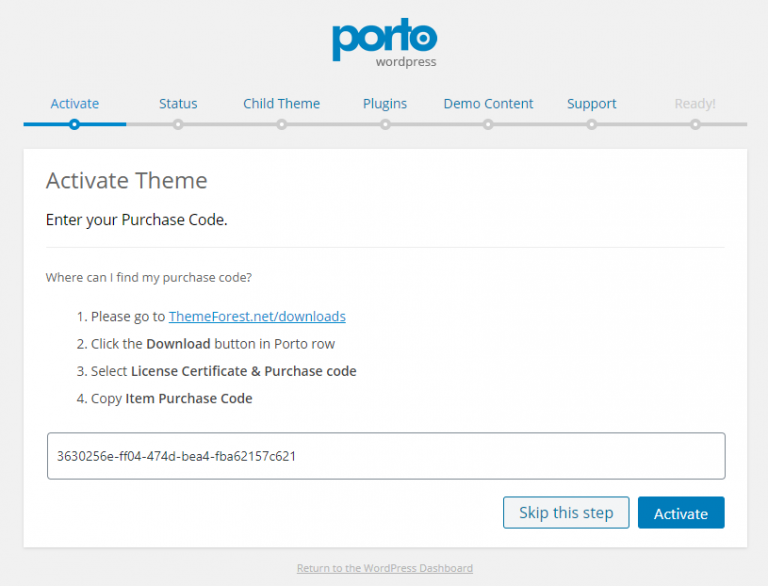Click the Porto WordPress logo
This screenshot has width=768, height=586.
(x=384, y=43)
